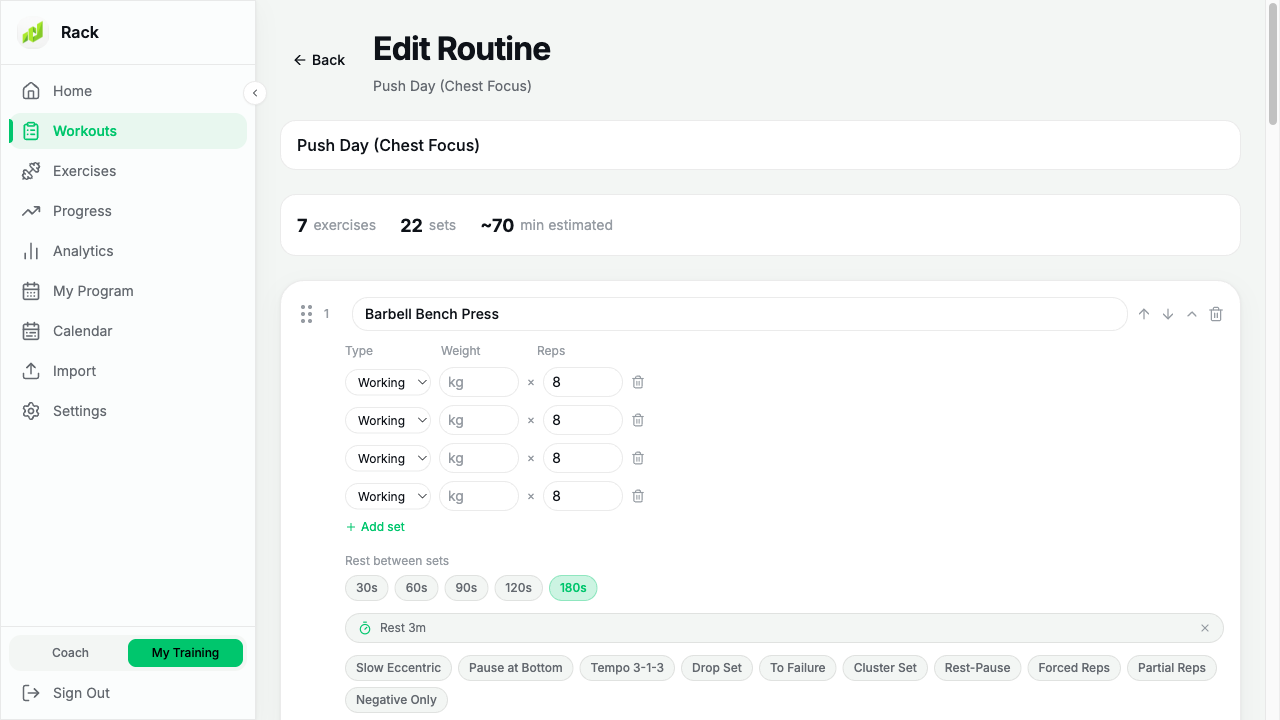Image resolution: width=1280 pixels, height=720 pixels.
Task: Toggle the Slow Eccentric tag
Action: 398,668
